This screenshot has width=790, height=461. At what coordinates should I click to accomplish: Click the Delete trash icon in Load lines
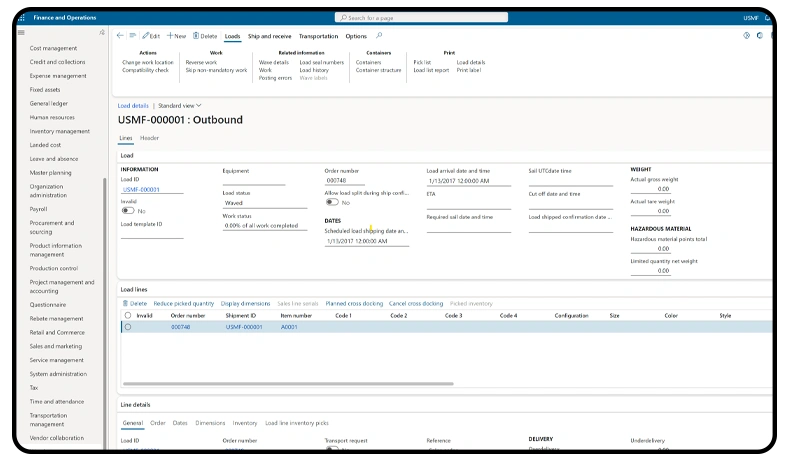135,304
